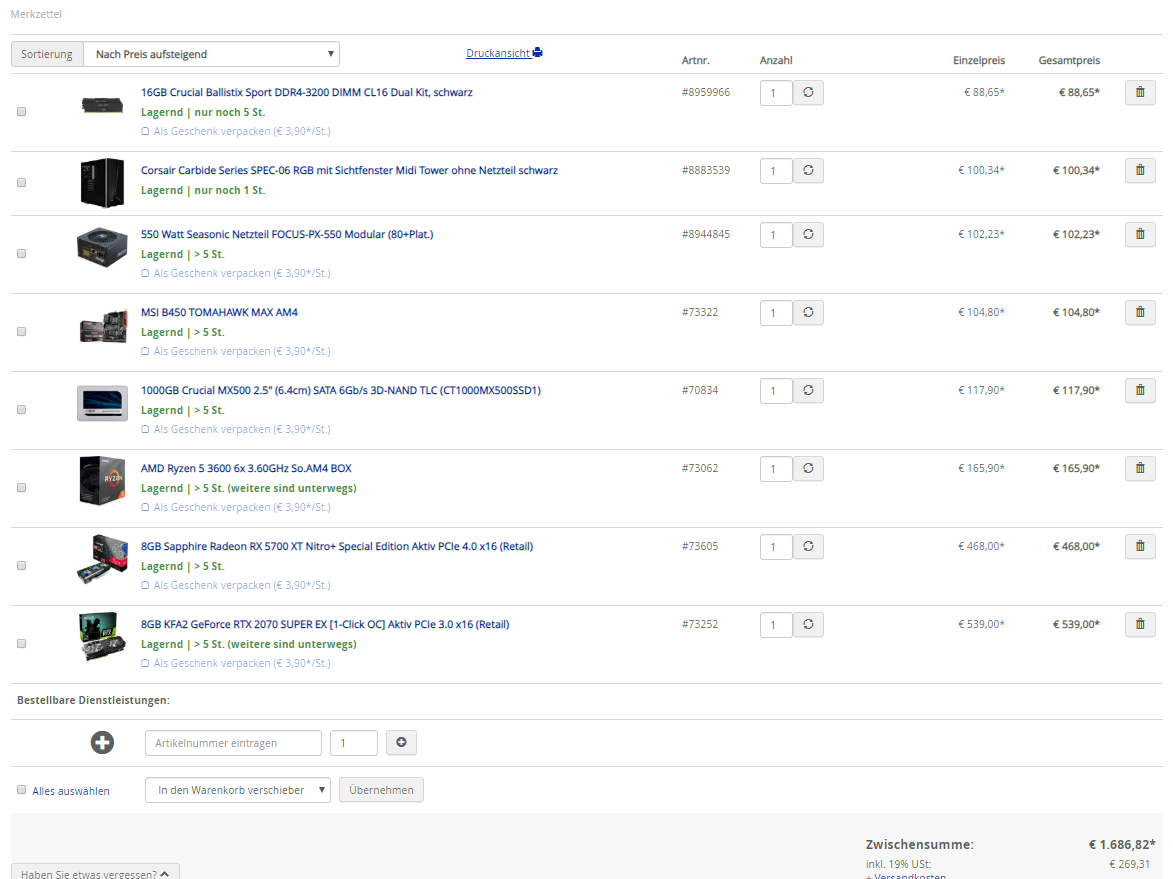Open the 1000GB Crucial MX500 product link
Screen dimensions: 1173x879
pyautogui.click(x=340, y=390)
